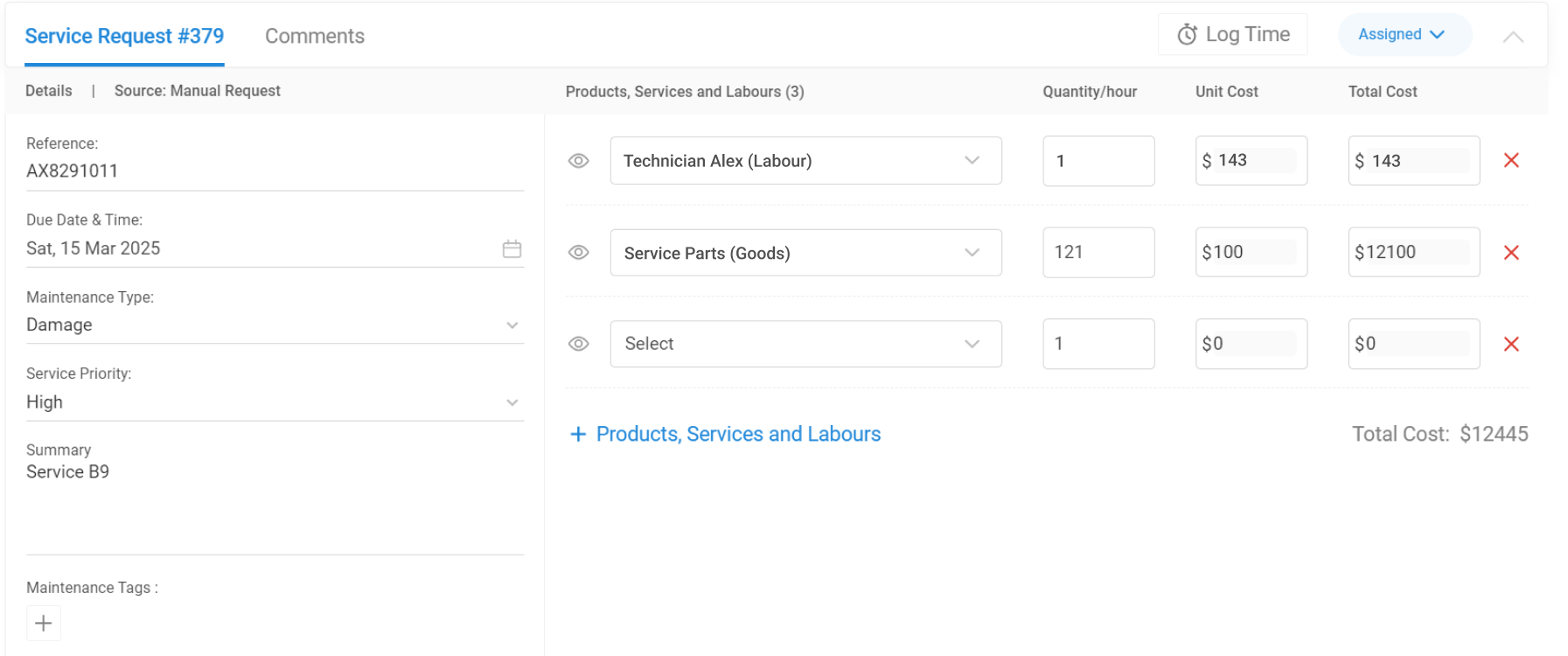Select the Service Request #379 tab

pyautogui.click(x=124, y=36)
